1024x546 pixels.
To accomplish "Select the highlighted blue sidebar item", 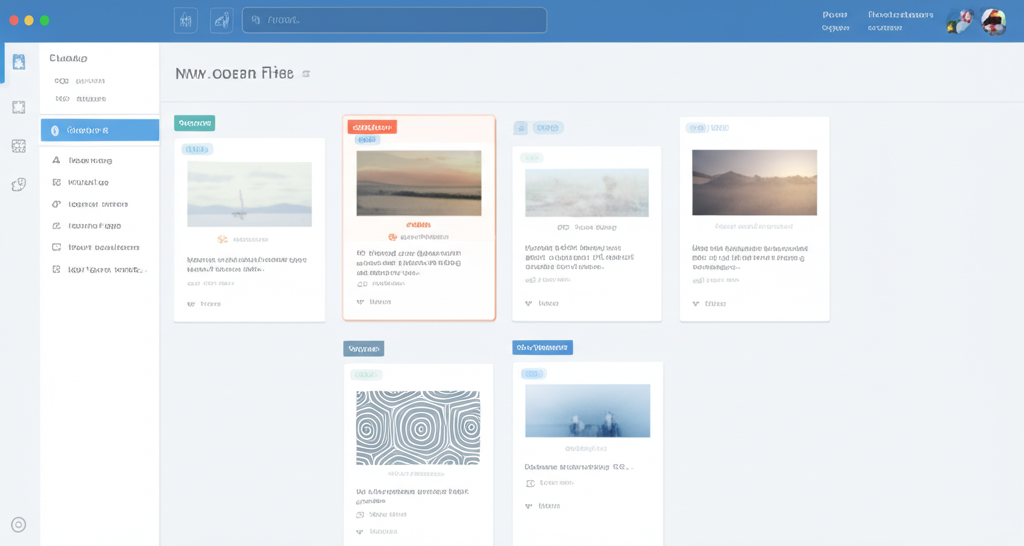I will point(100,130).
